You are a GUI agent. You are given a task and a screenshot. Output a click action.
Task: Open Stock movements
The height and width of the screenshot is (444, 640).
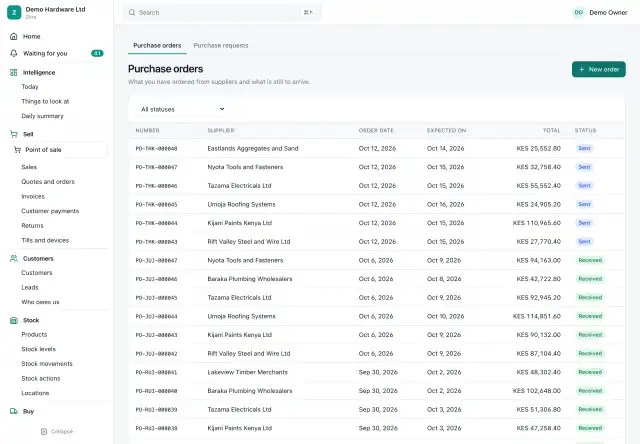pos(47,364)
